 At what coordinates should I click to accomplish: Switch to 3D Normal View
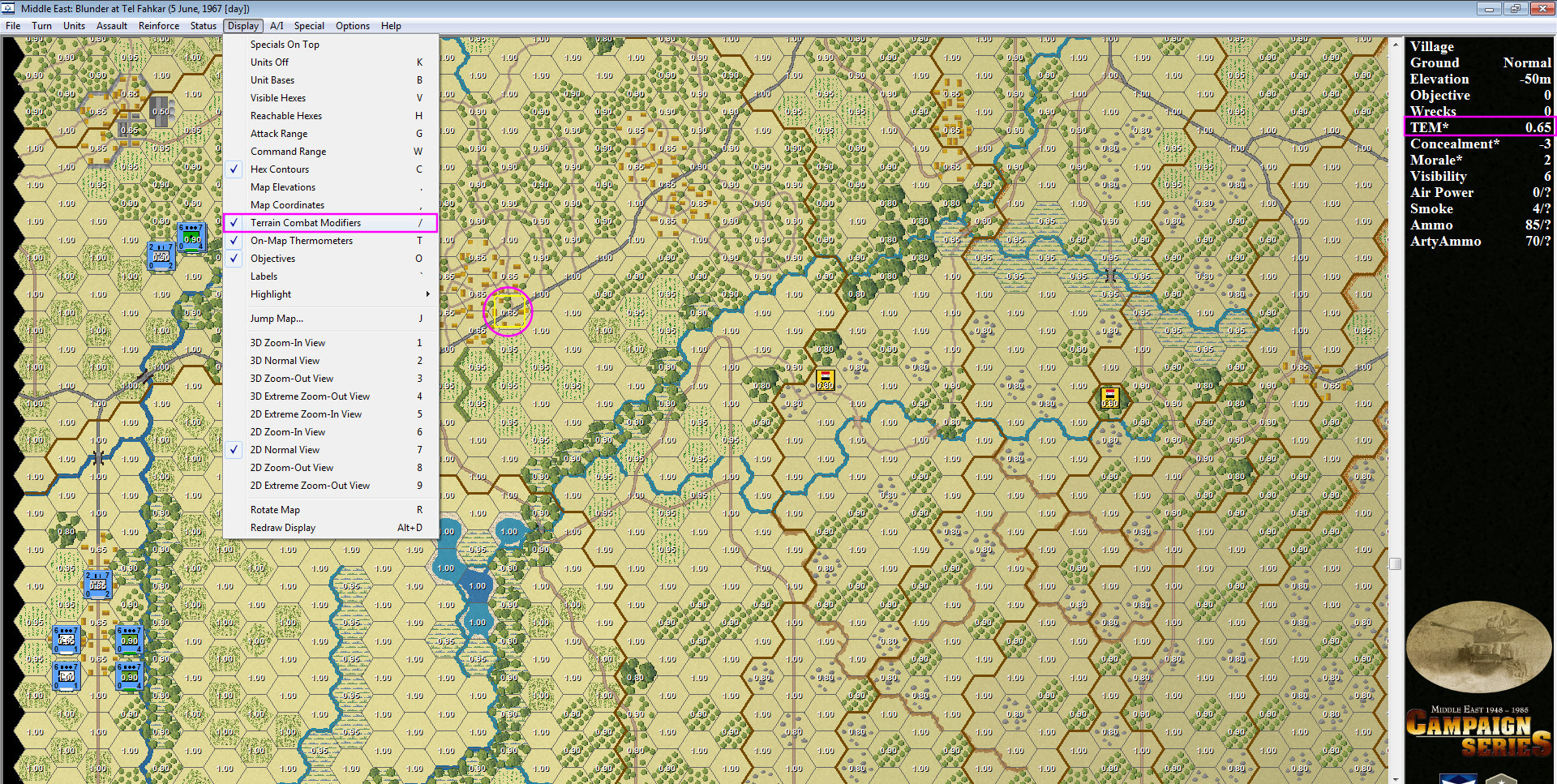click(x=331, y=361)
